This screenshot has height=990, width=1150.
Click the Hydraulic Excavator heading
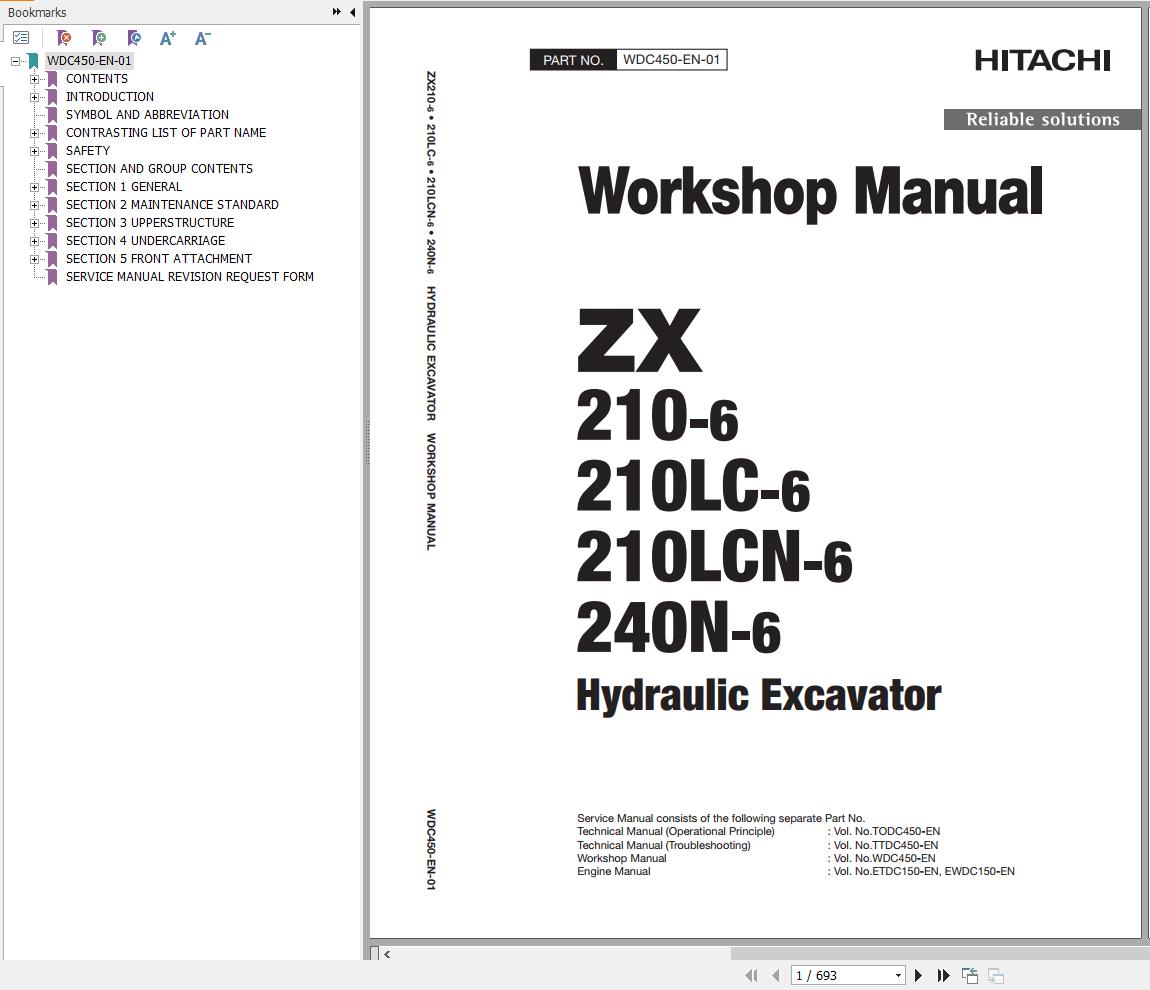tap(758, 695)
